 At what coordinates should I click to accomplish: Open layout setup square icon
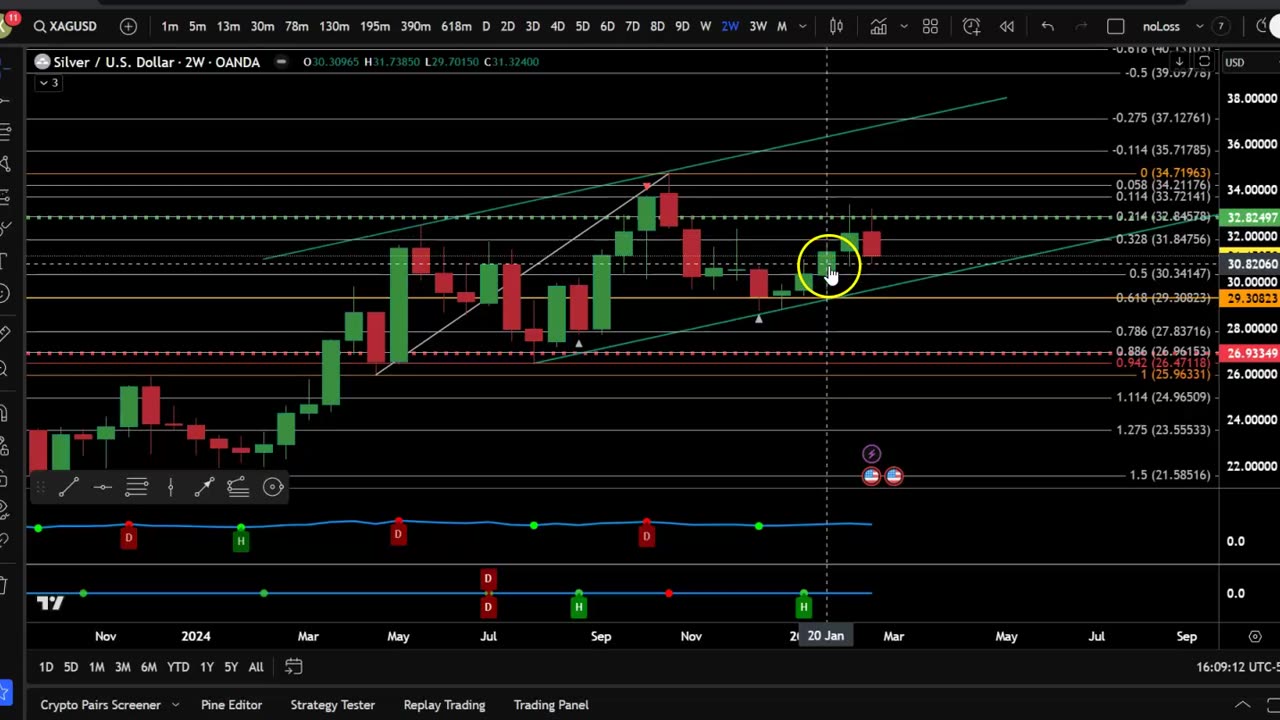[x=1116, y=26]
